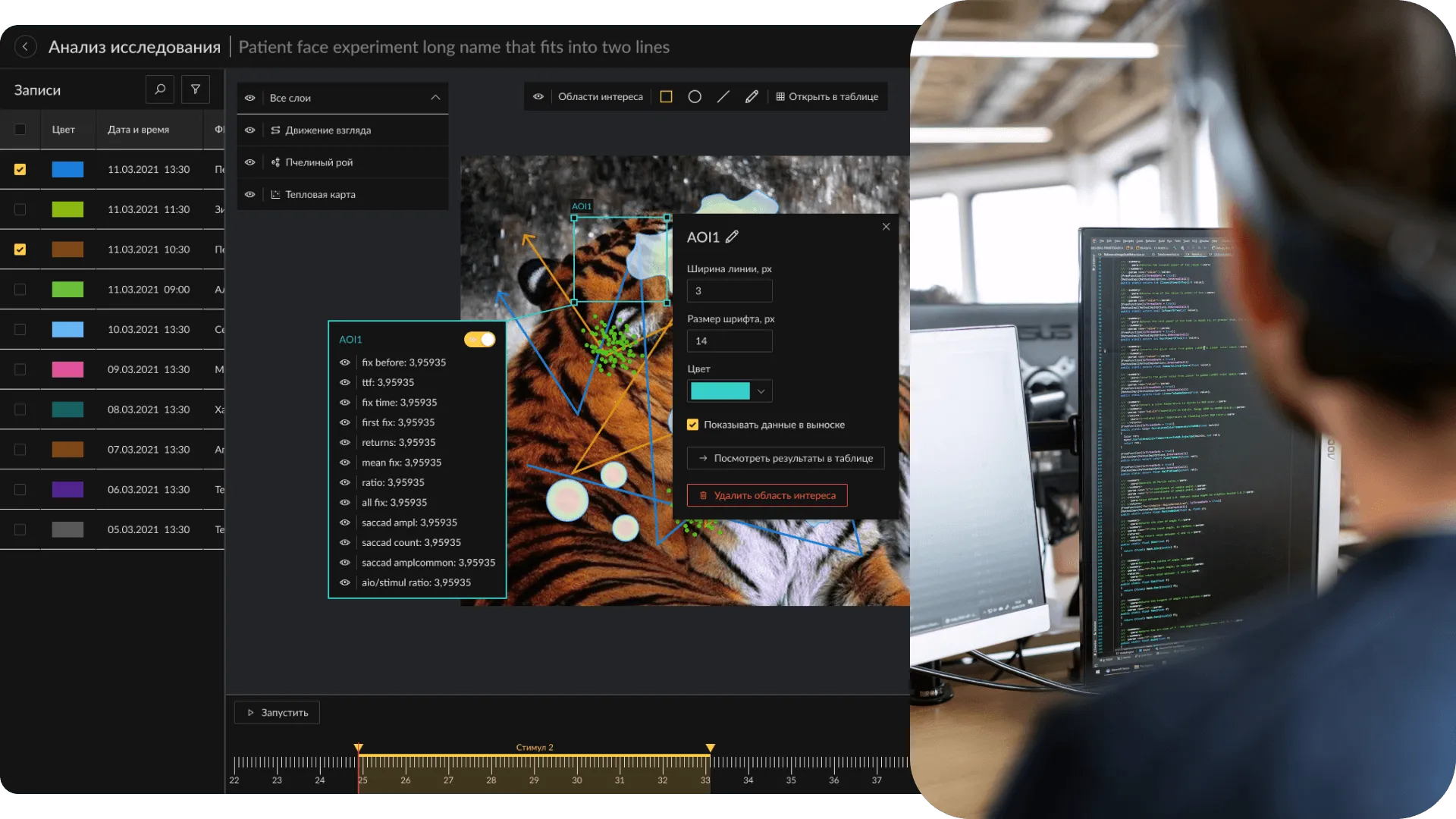Click Удалить область интереса button

(x=767, y=495)
